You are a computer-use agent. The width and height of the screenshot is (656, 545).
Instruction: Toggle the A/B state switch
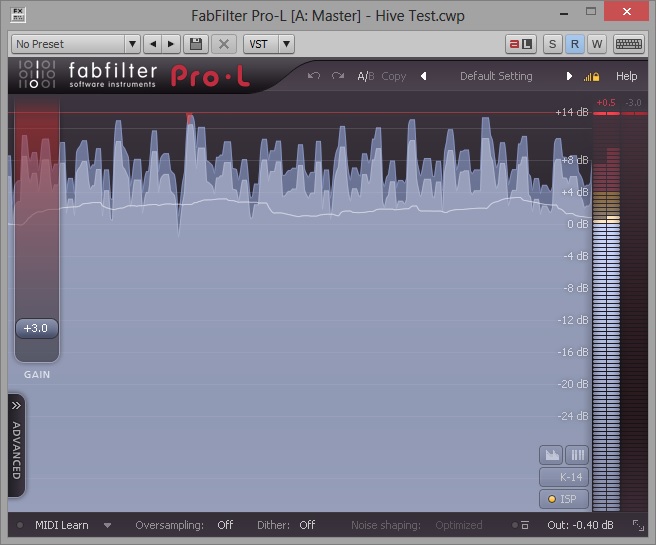[365, 76]
